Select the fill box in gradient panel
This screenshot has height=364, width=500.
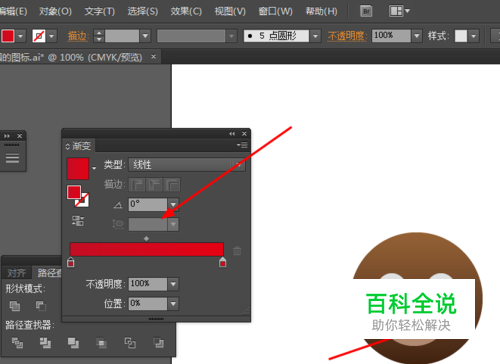[x=74, y=193]
